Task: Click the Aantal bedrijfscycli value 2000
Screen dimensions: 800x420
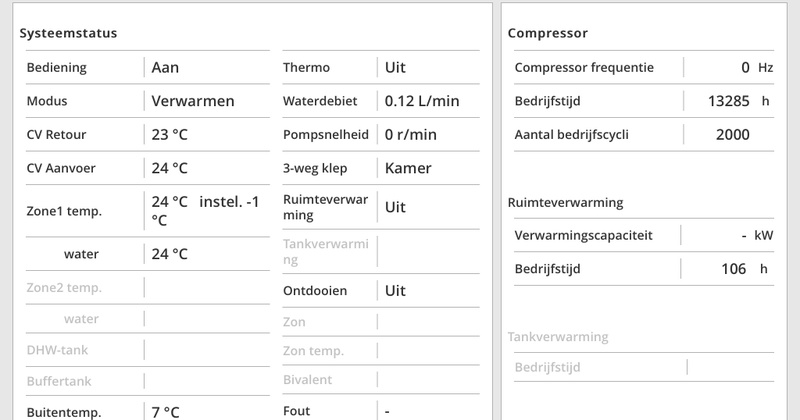Action: click(x=733, y=135)
